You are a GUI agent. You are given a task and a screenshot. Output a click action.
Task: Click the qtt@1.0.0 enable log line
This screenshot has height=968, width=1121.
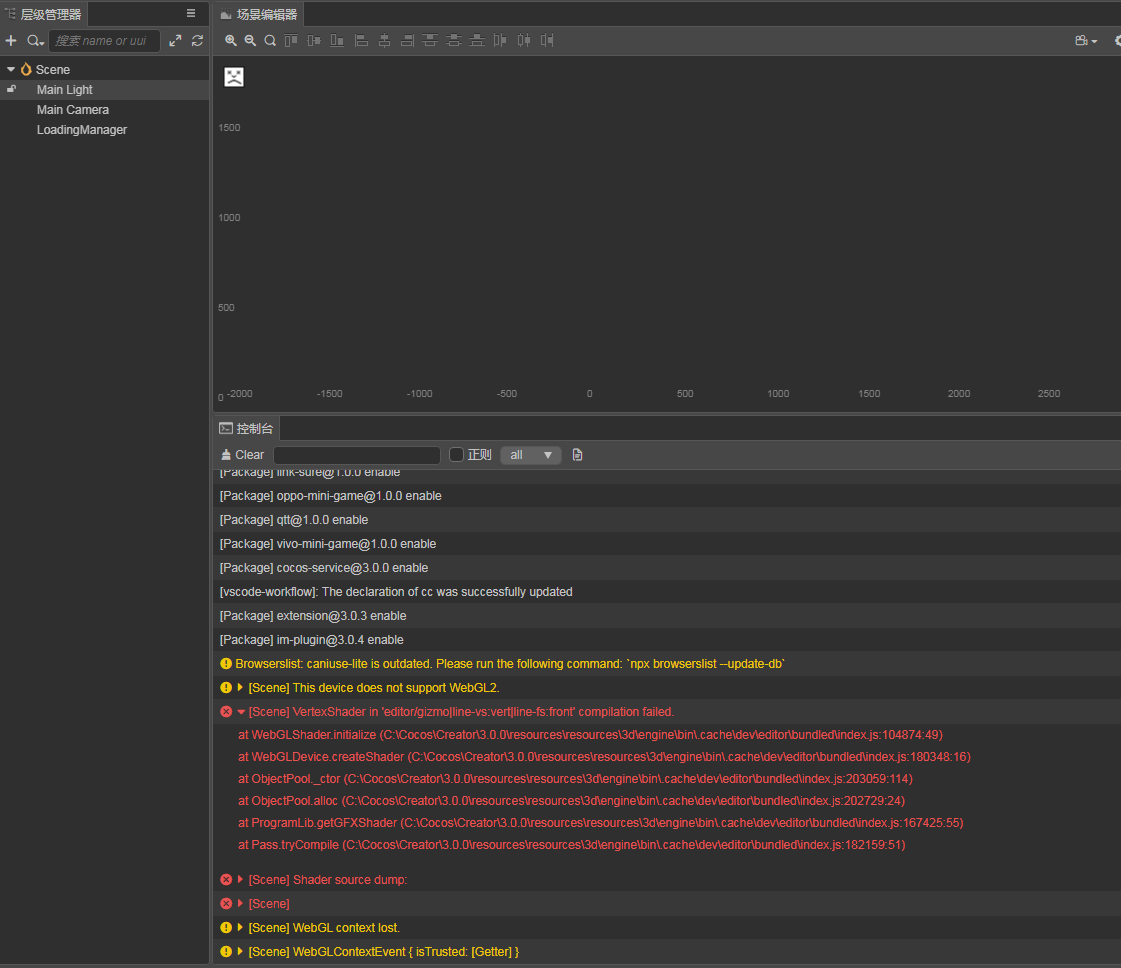294,520
